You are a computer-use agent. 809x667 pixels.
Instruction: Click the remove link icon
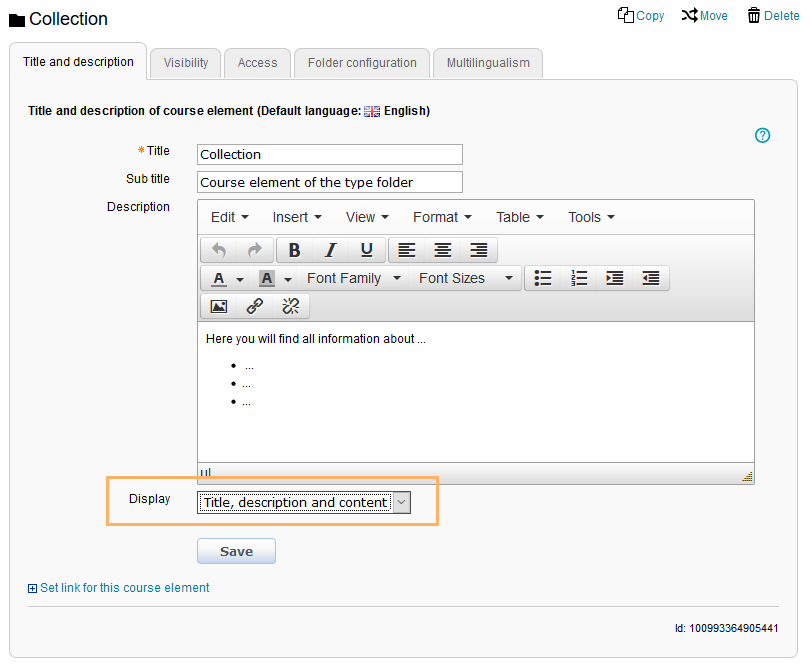coord(291,306)
